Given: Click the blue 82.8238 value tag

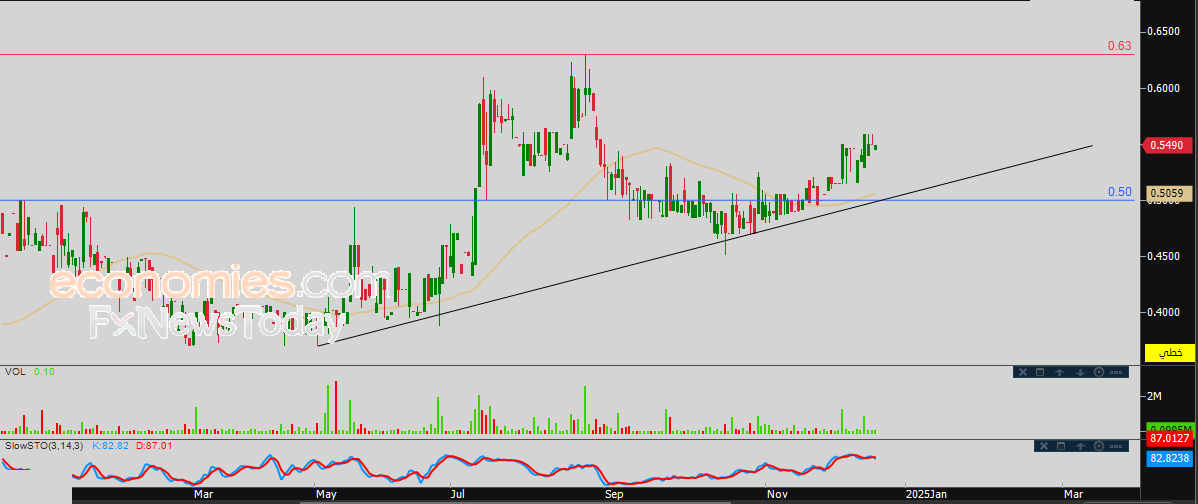Looking at the screenshot, I should (x=1168, y=458).
